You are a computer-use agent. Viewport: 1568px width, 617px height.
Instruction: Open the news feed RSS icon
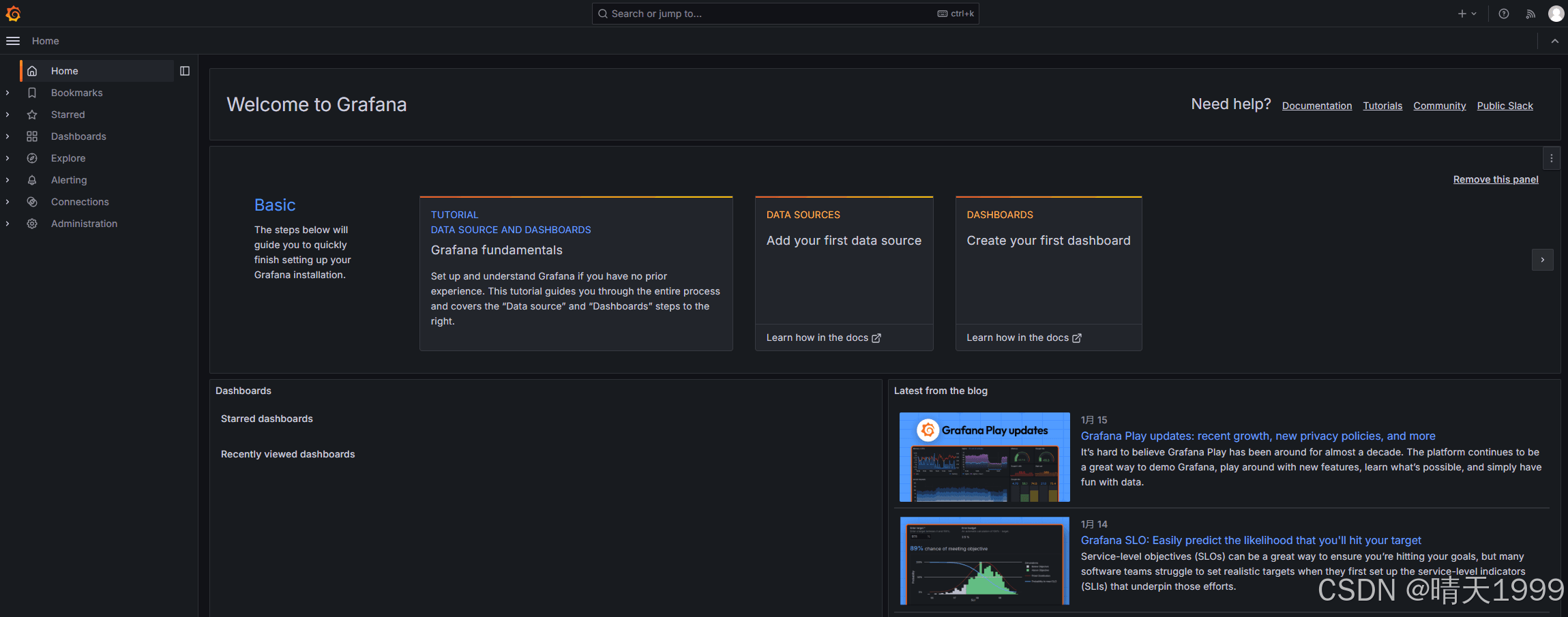(1530, 14)
